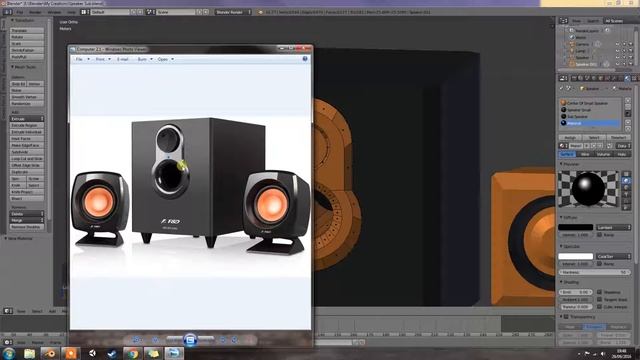Viewport: 640px width, 360px height.
Task: Click the Camera object icon in outliner
Action: (x=572, y=44)
